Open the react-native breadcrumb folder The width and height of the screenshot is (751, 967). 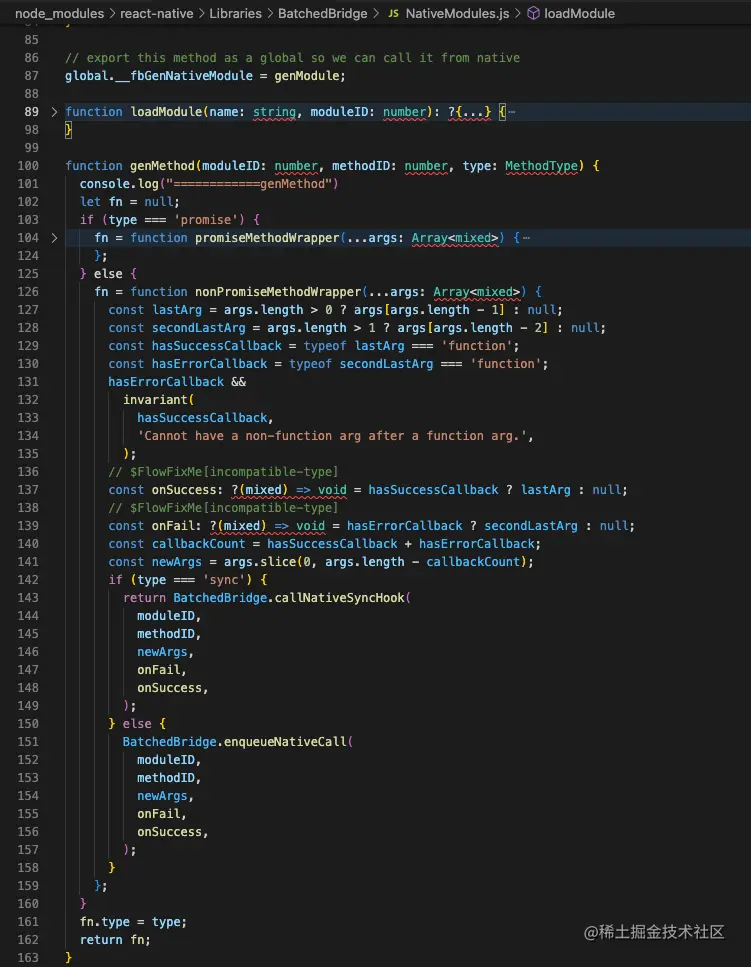pos(157,13)
